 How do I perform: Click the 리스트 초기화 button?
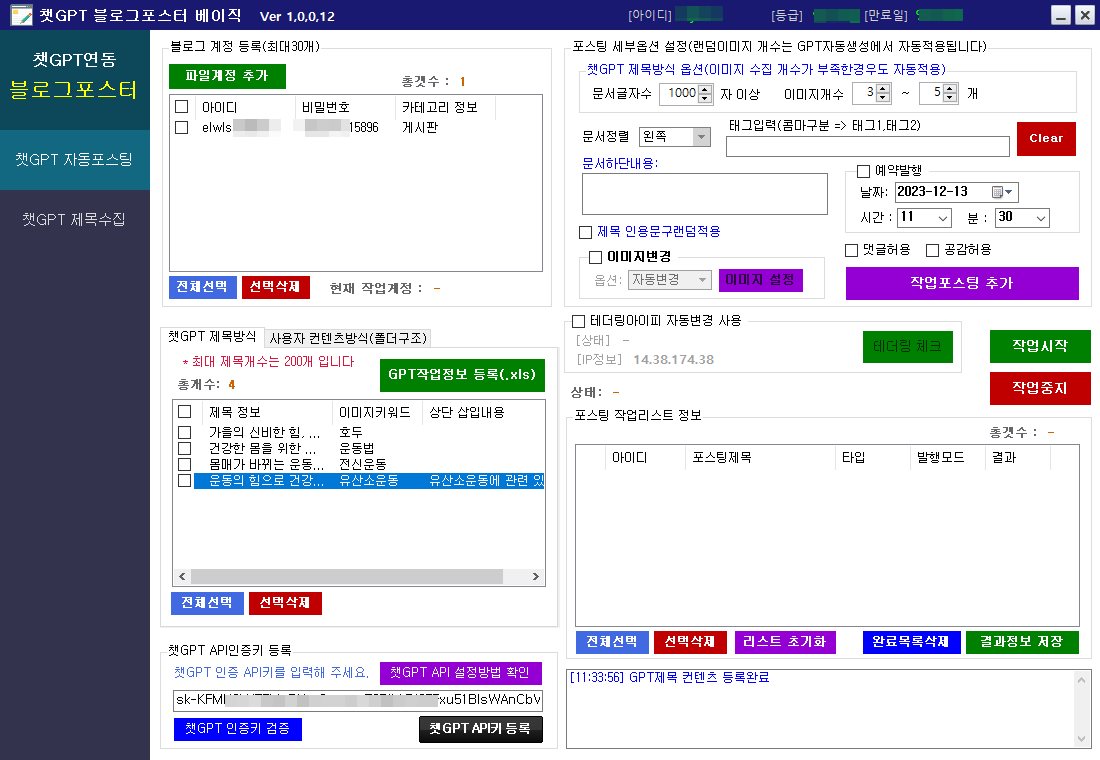pos(785,642)
